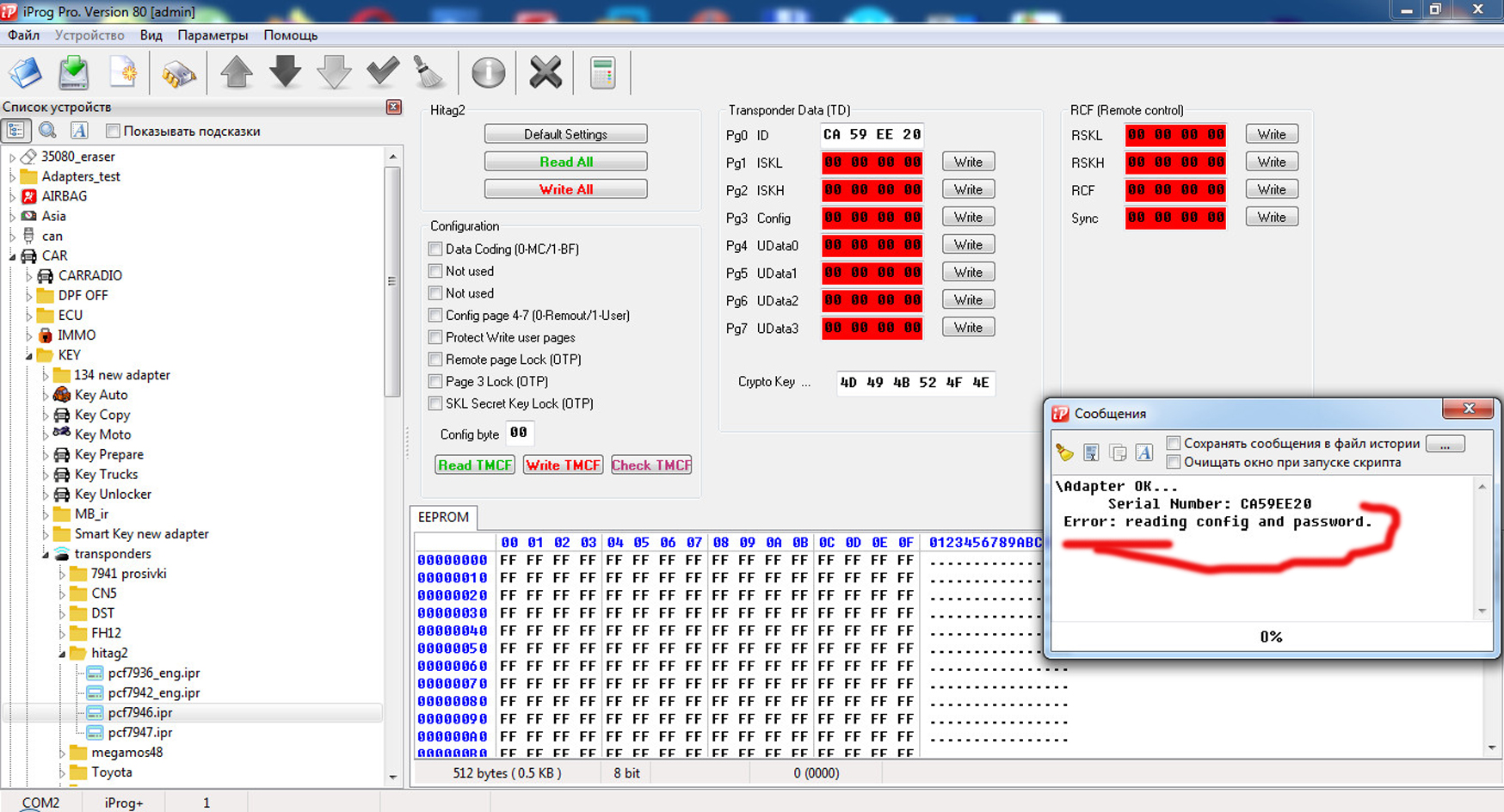Select the EEPROM tab

click(x=443, y=517)
